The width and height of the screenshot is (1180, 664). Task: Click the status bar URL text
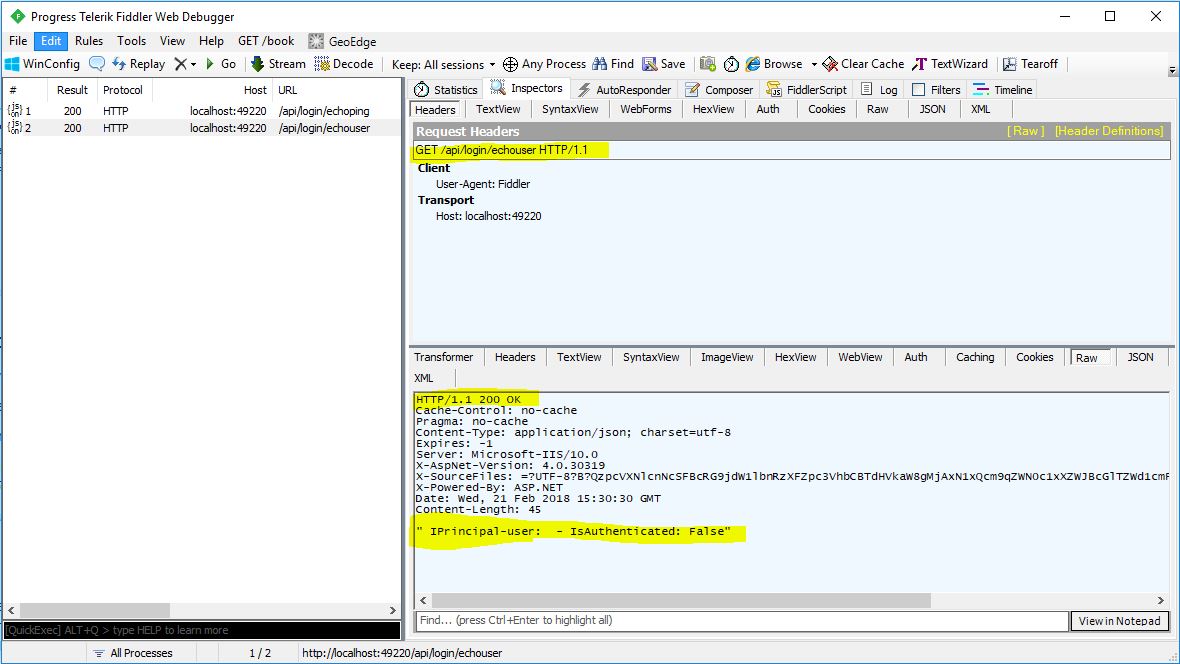tap(402, 653)
